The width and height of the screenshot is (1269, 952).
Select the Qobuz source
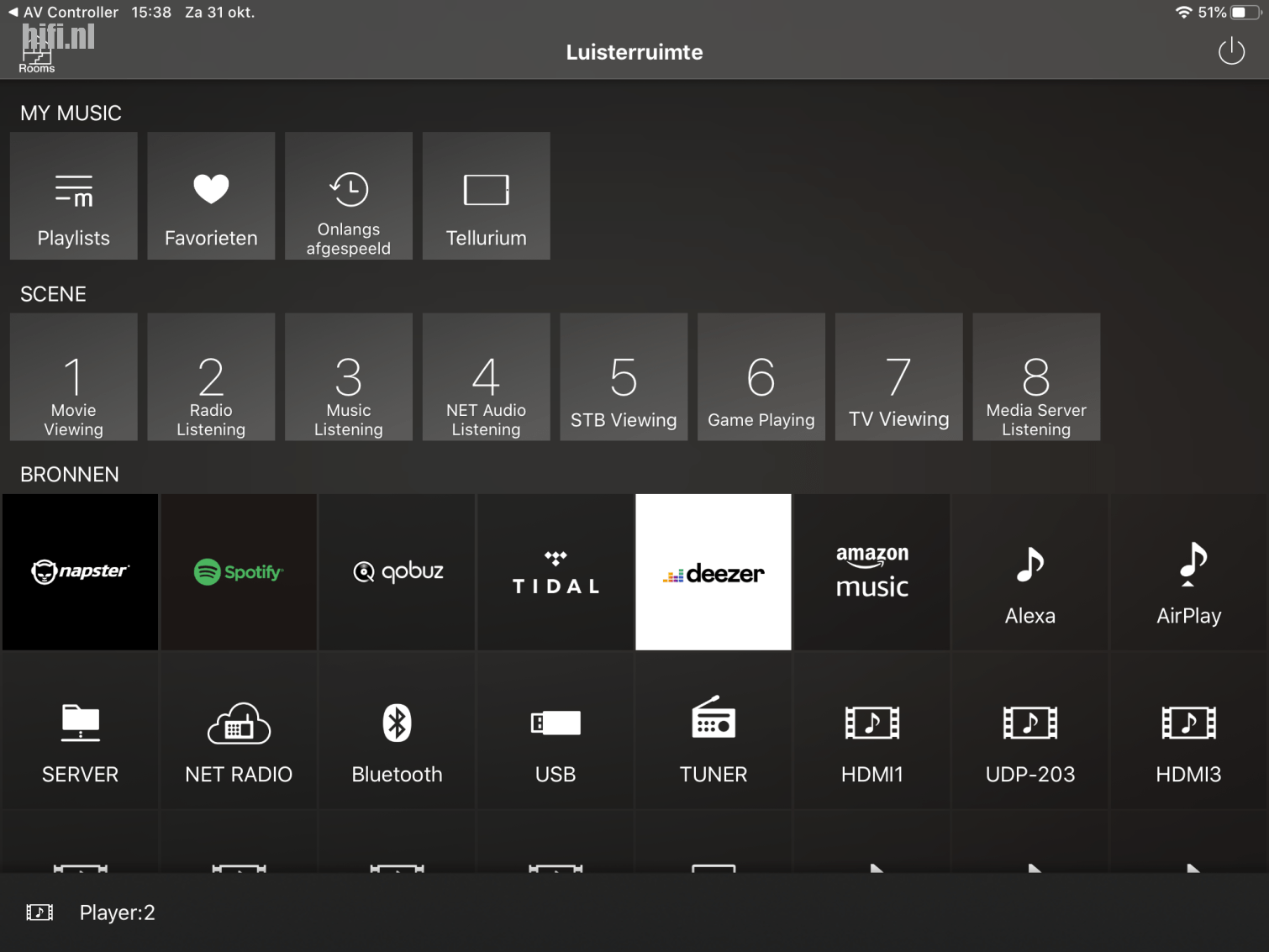398,572
